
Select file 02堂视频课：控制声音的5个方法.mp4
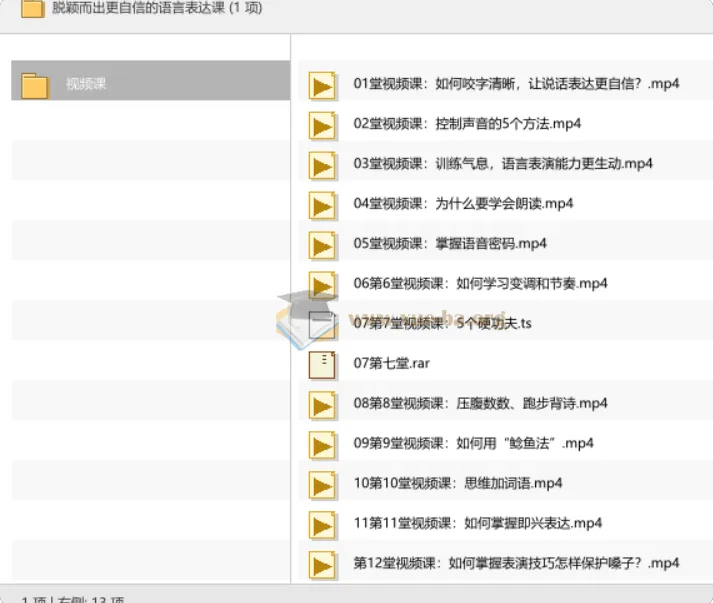(467, 124)
